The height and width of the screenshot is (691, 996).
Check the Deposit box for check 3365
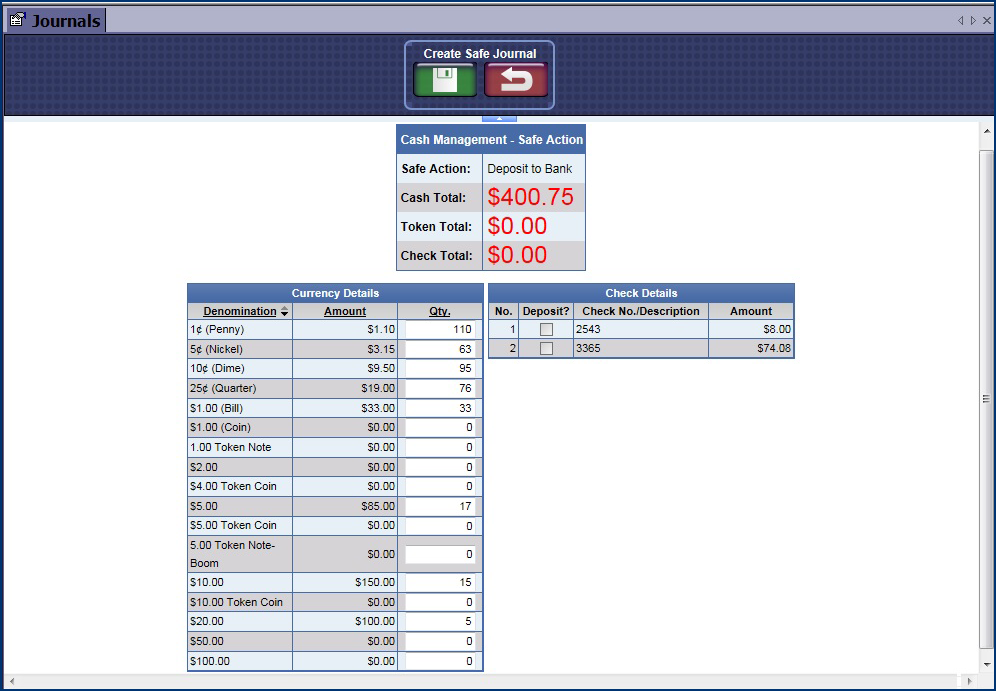click(546, 349)
